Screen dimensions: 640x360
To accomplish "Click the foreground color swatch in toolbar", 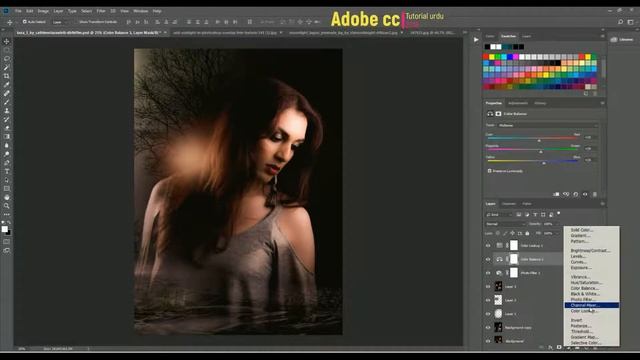I will point(4,229).
